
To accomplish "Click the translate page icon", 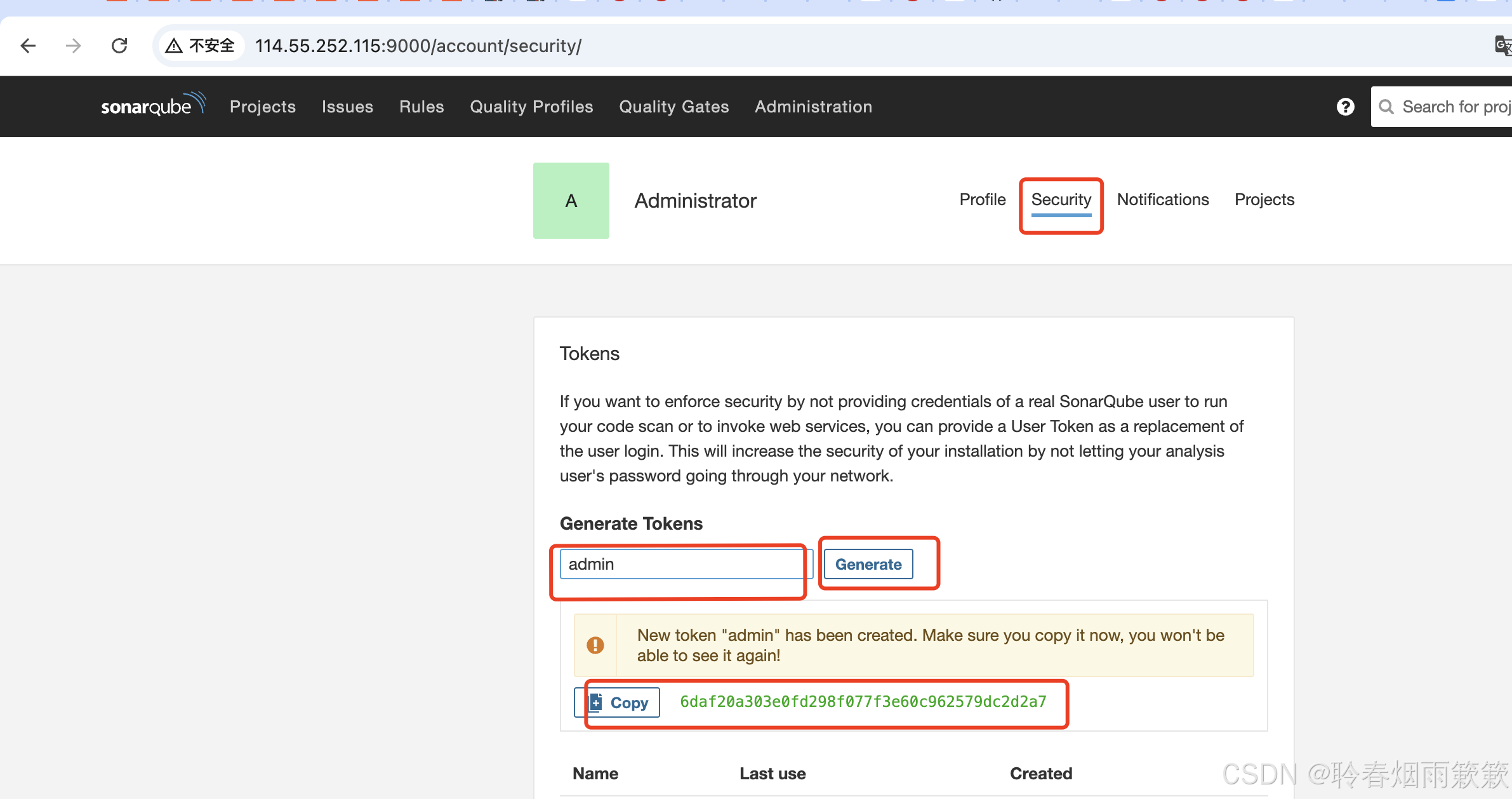I will [x=1503, y=46].
